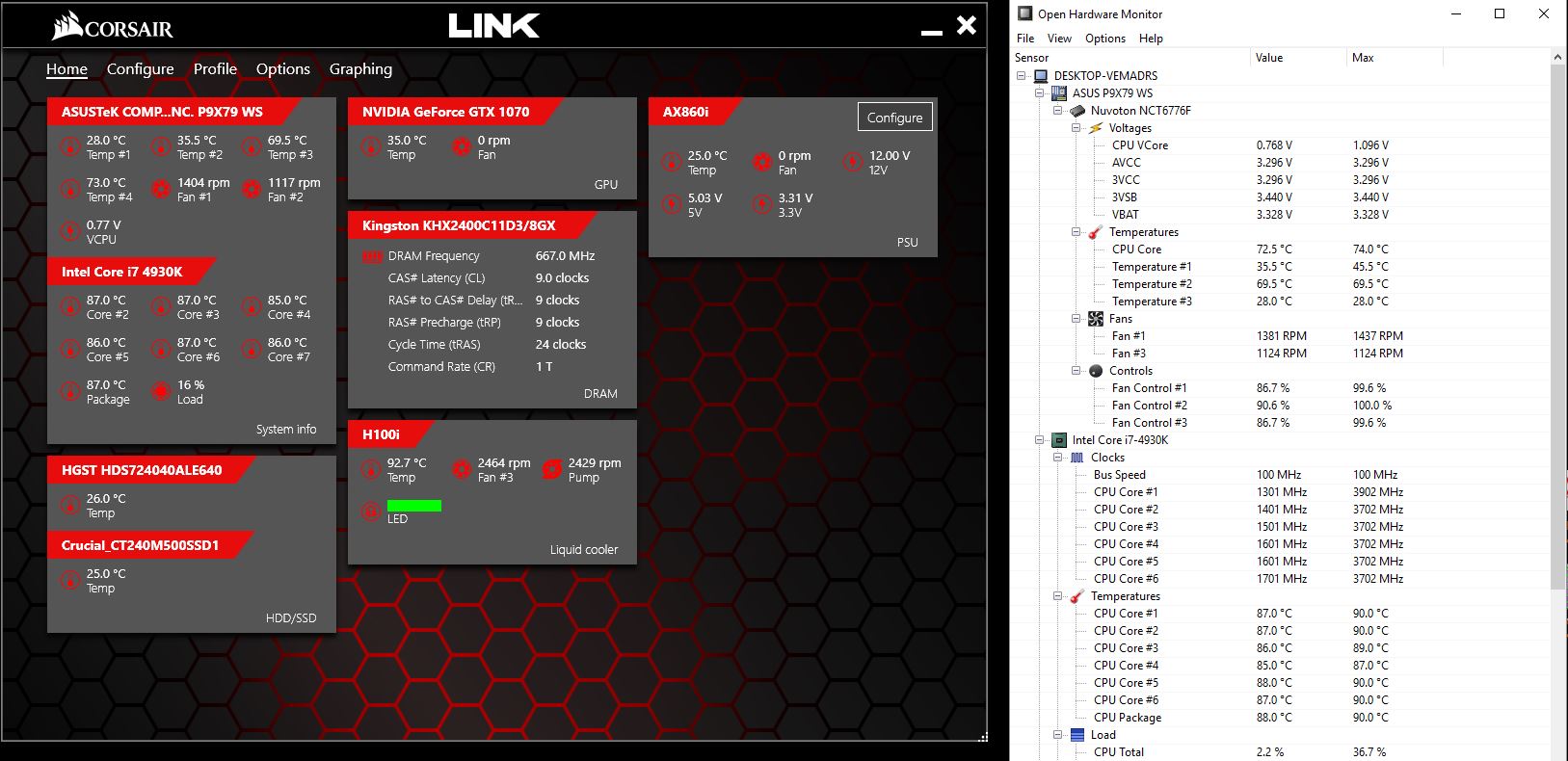
Task: Collapse the Clocks group under Intel Core
Action: (x=1058, y=457)
